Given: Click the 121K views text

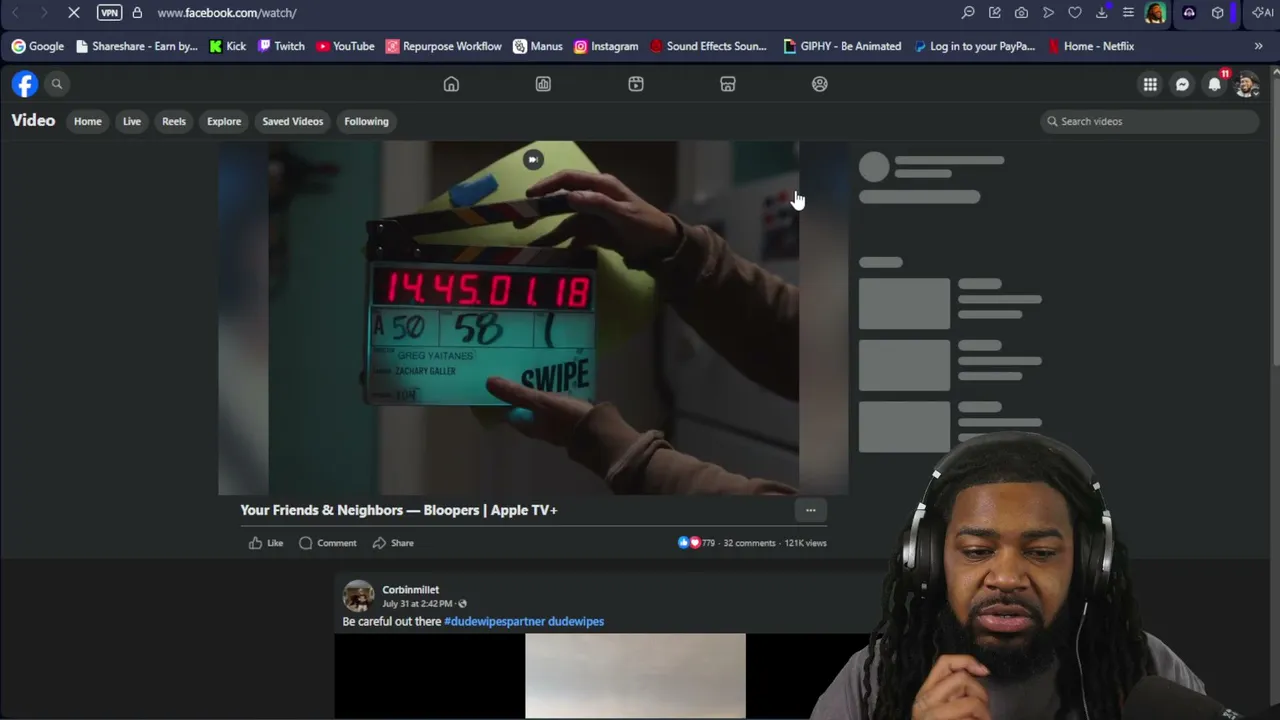Looking at the screenshot, I should pyautogui.click(x=806, y=543).
